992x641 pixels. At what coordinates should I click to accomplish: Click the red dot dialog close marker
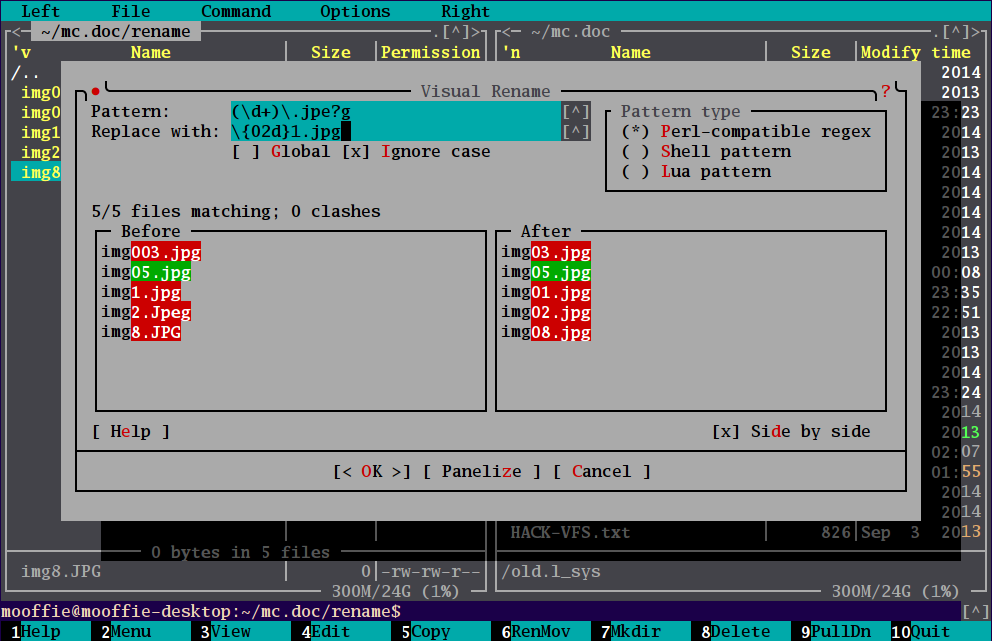[96, 91]
